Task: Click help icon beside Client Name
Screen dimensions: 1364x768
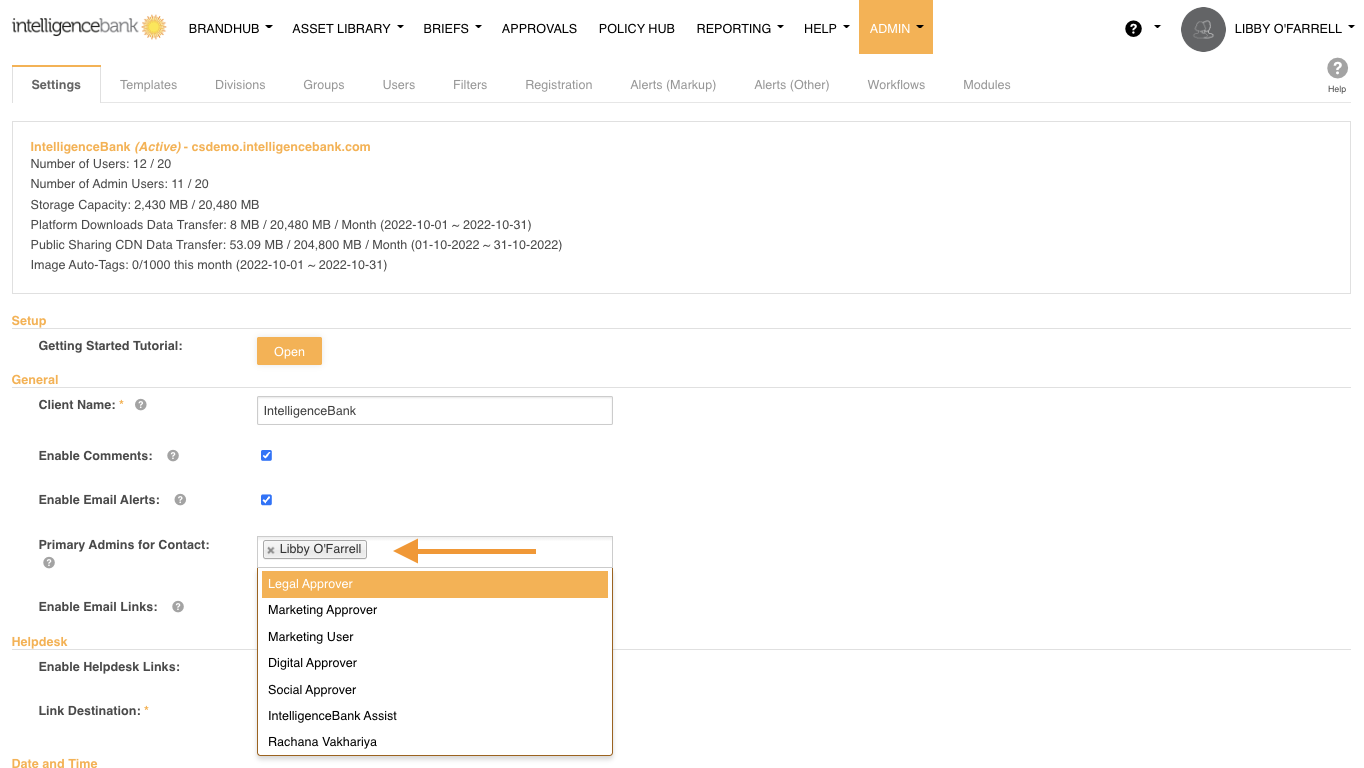Action: click(x=141, y=405)
